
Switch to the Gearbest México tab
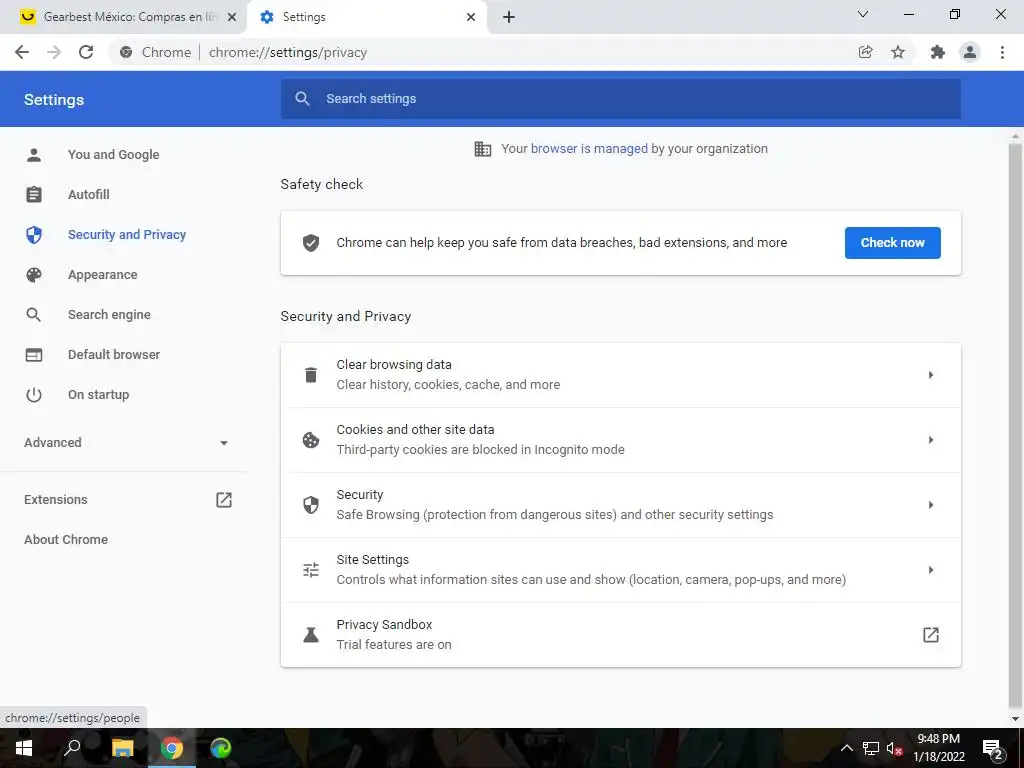(x=123, y=17)
